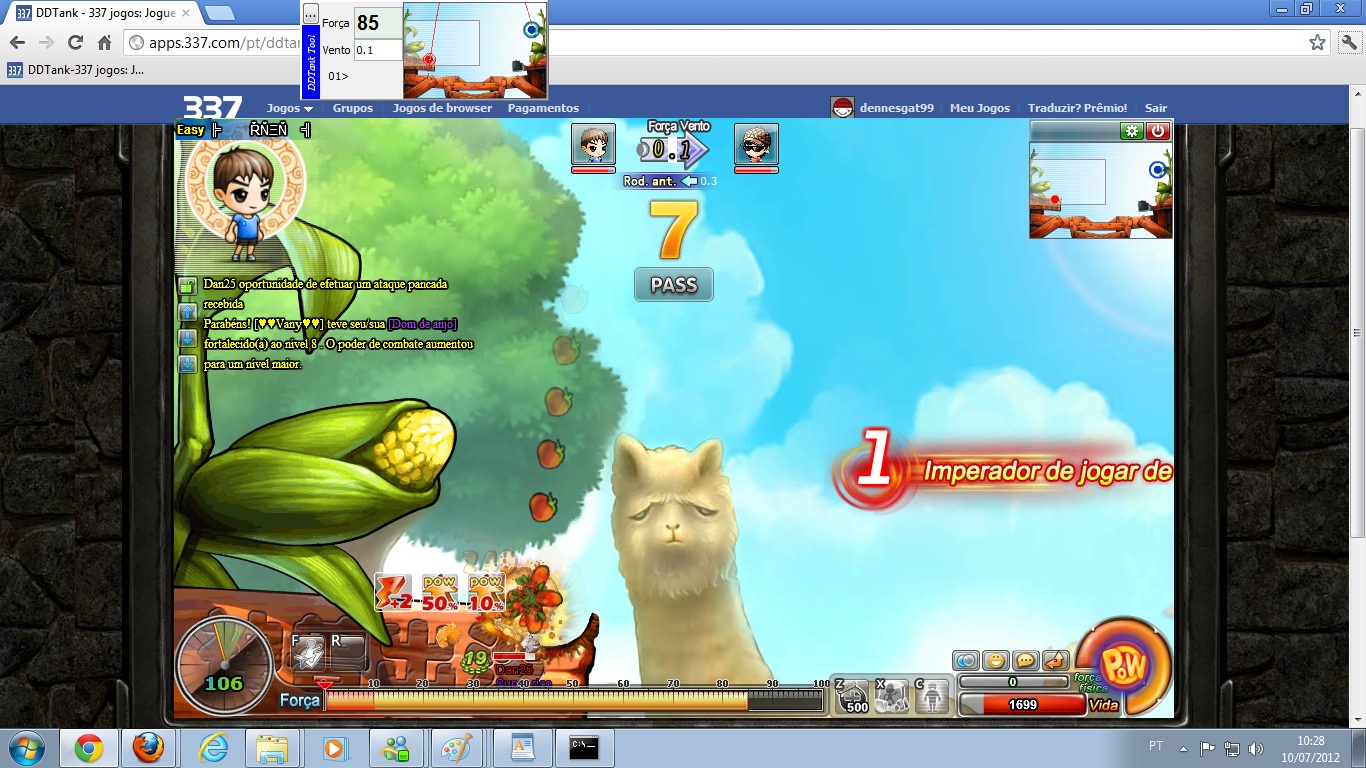Click the DDTank-337 jogos bookmark

(76, 70)
